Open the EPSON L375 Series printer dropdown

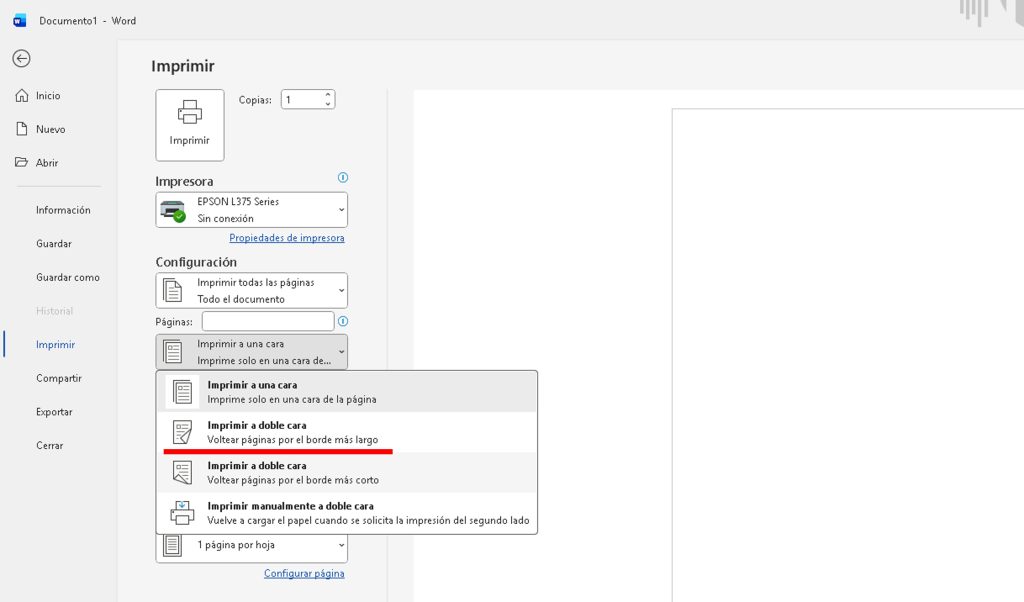click(x=252, y=210)
